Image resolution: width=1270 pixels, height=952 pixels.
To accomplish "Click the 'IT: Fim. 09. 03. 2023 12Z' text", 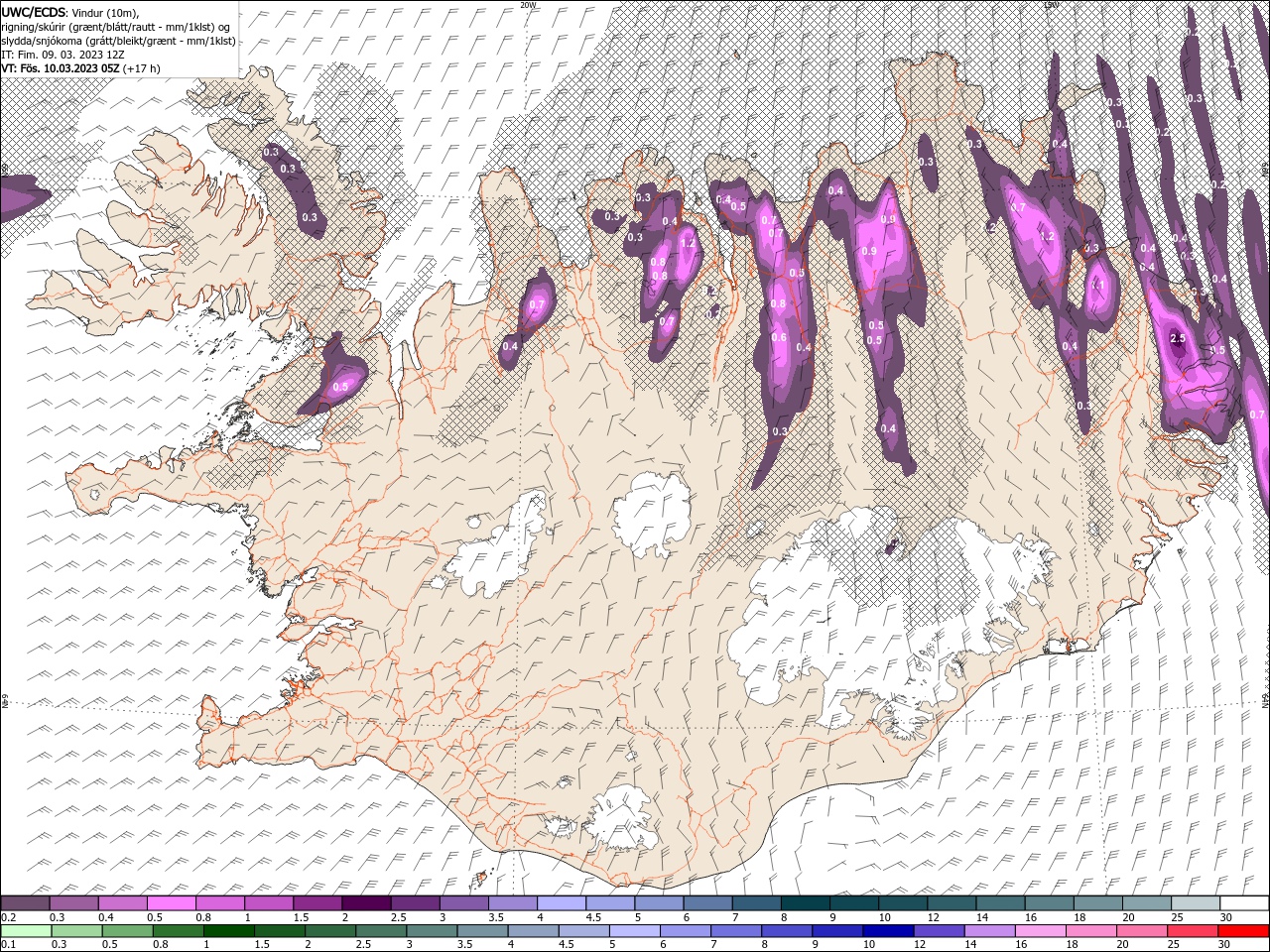I will 63,55.
